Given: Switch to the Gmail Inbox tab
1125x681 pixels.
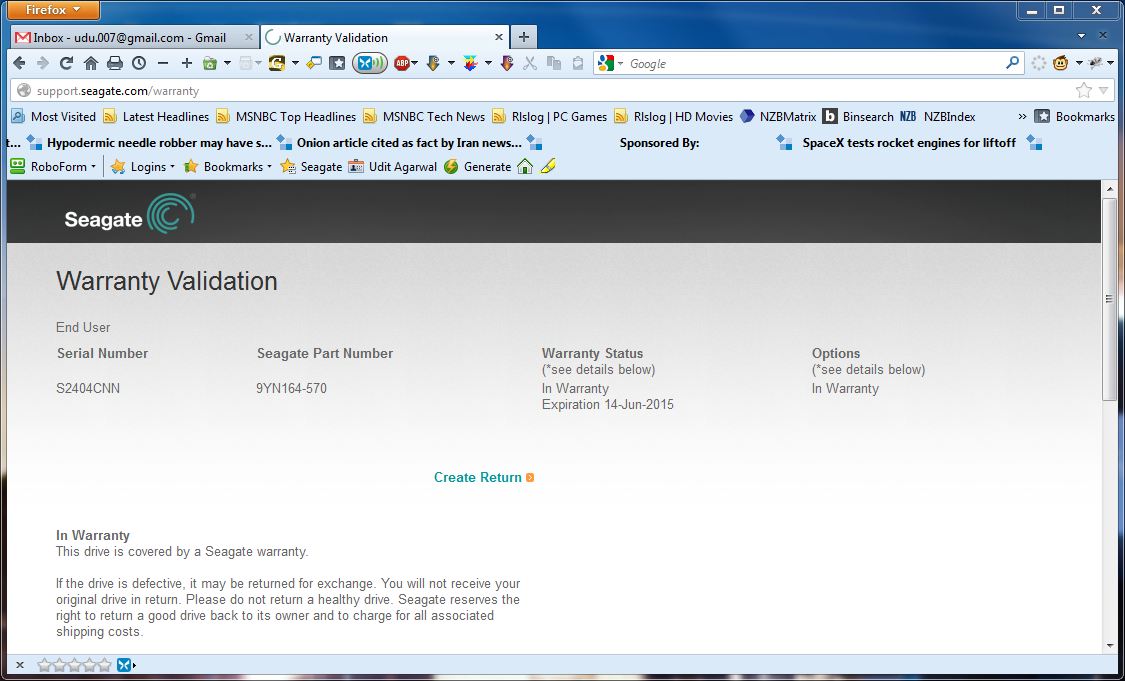Looking at the screenshot, I should tap(134, 37).
